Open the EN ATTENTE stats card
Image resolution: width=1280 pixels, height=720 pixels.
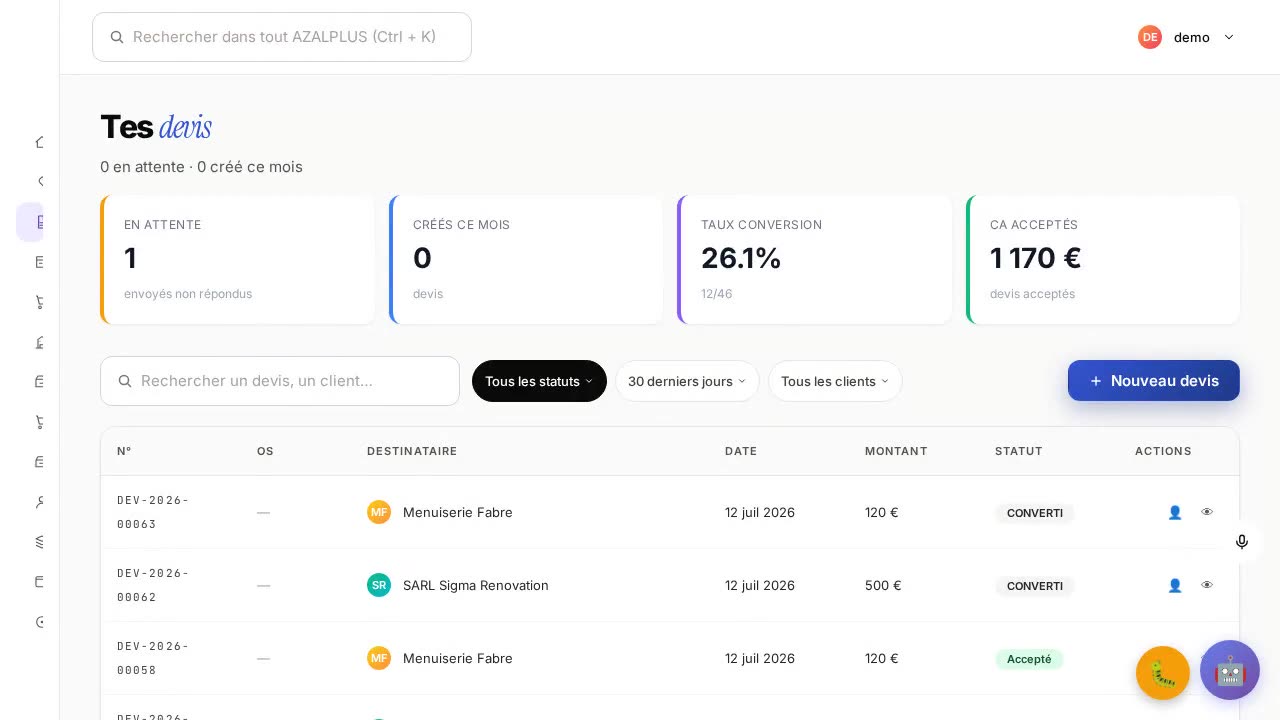pyautogui.click(x=238, y=260)
